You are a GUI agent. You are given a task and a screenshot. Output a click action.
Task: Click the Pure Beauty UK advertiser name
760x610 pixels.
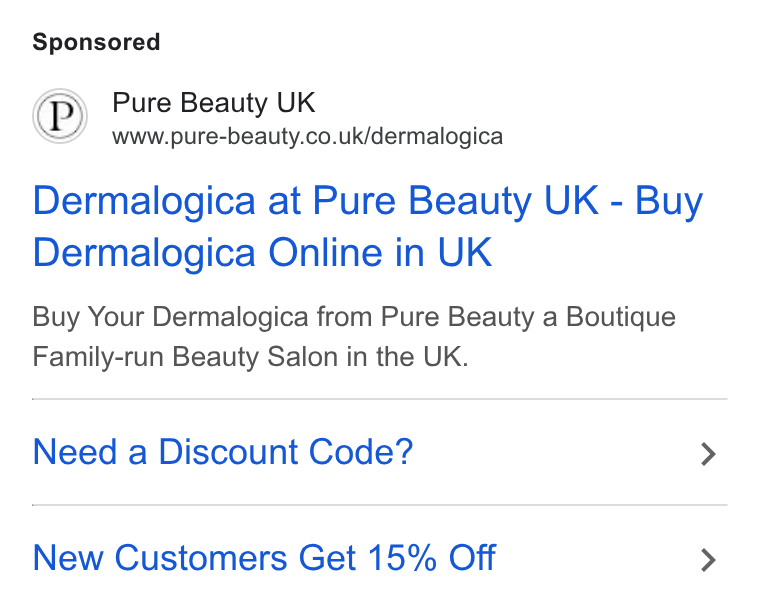coord(214,103)
